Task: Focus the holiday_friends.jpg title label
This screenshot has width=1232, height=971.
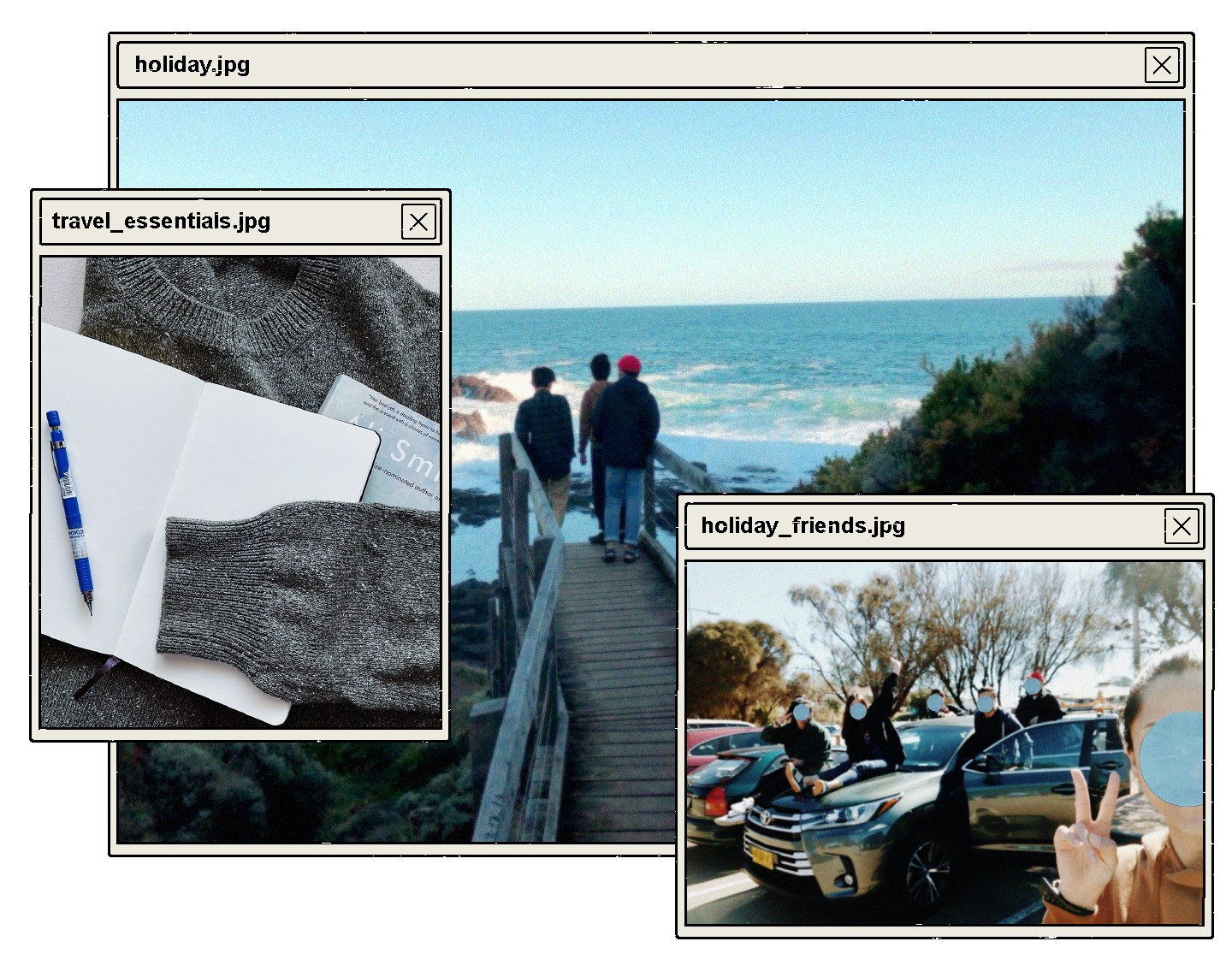Action: 803,525
